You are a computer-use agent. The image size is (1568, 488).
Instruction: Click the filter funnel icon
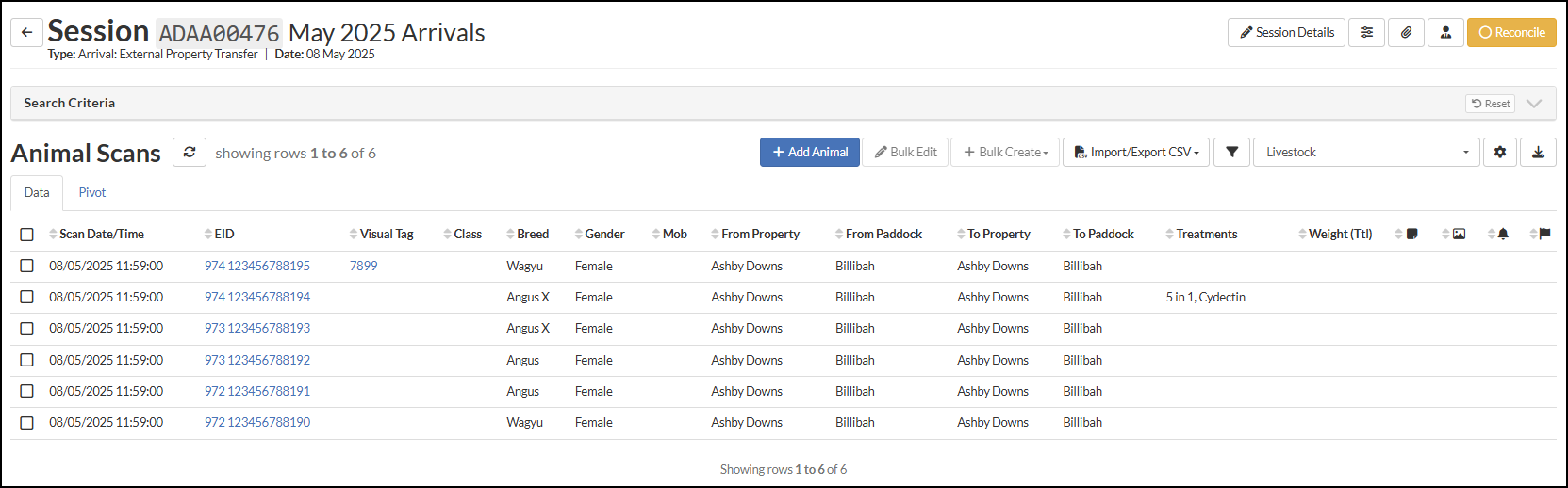(1231, 153)
